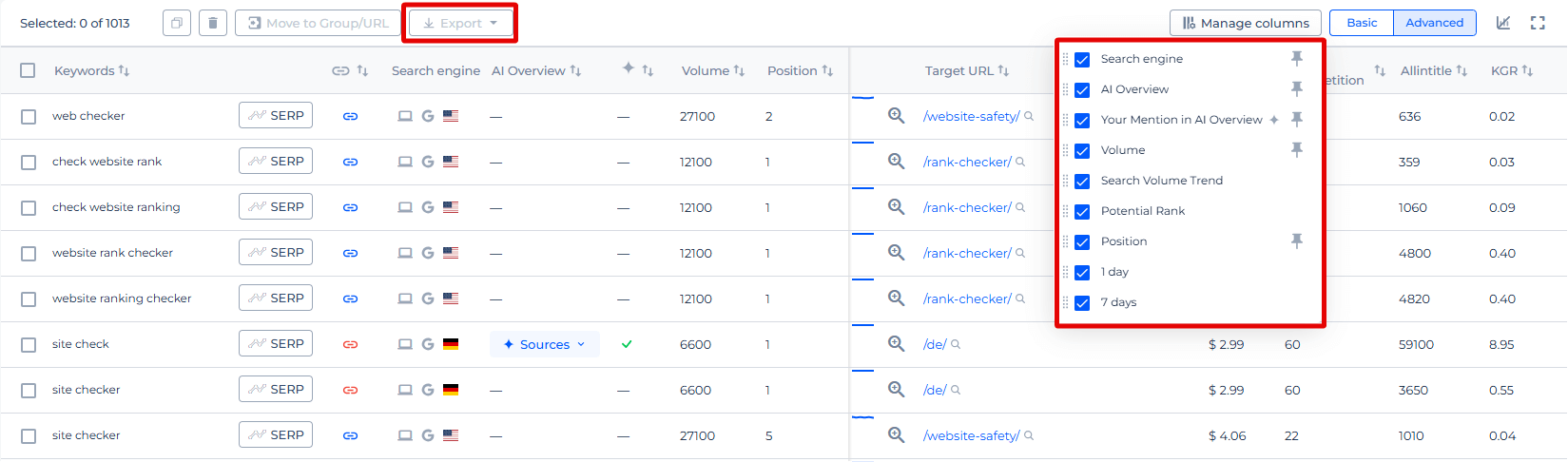Uncheck Potential Rank column checkbox
The image size is (1568, 462).
tap(1082, 211)
